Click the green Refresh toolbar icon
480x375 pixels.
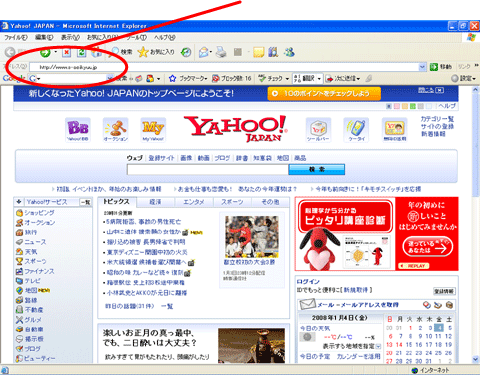(x=81, y=52)
